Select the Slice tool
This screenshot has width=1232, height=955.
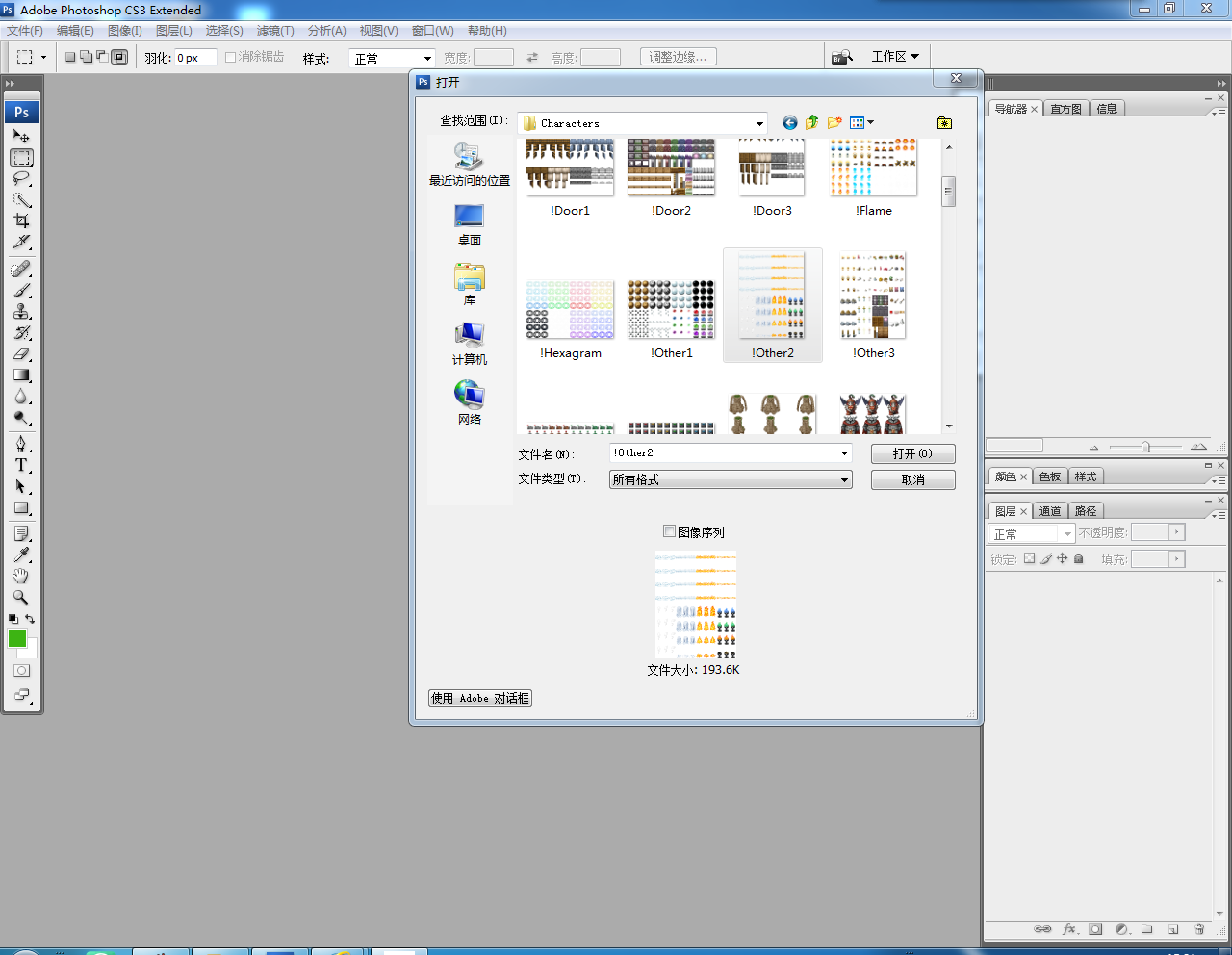(x=21, y=242)
